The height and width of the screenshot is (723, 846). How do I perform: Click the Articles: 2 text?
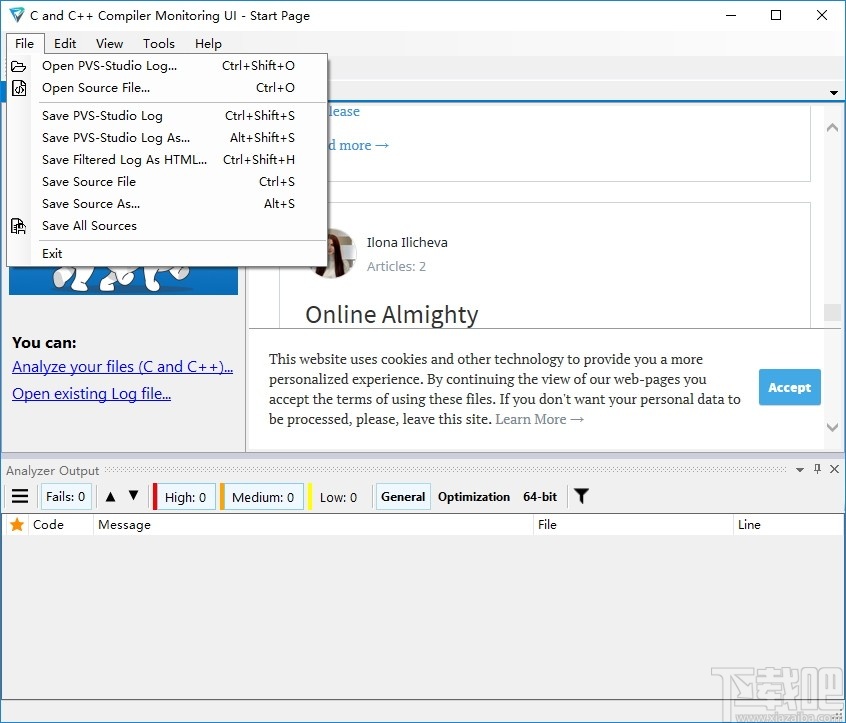(x=397, y=267)
